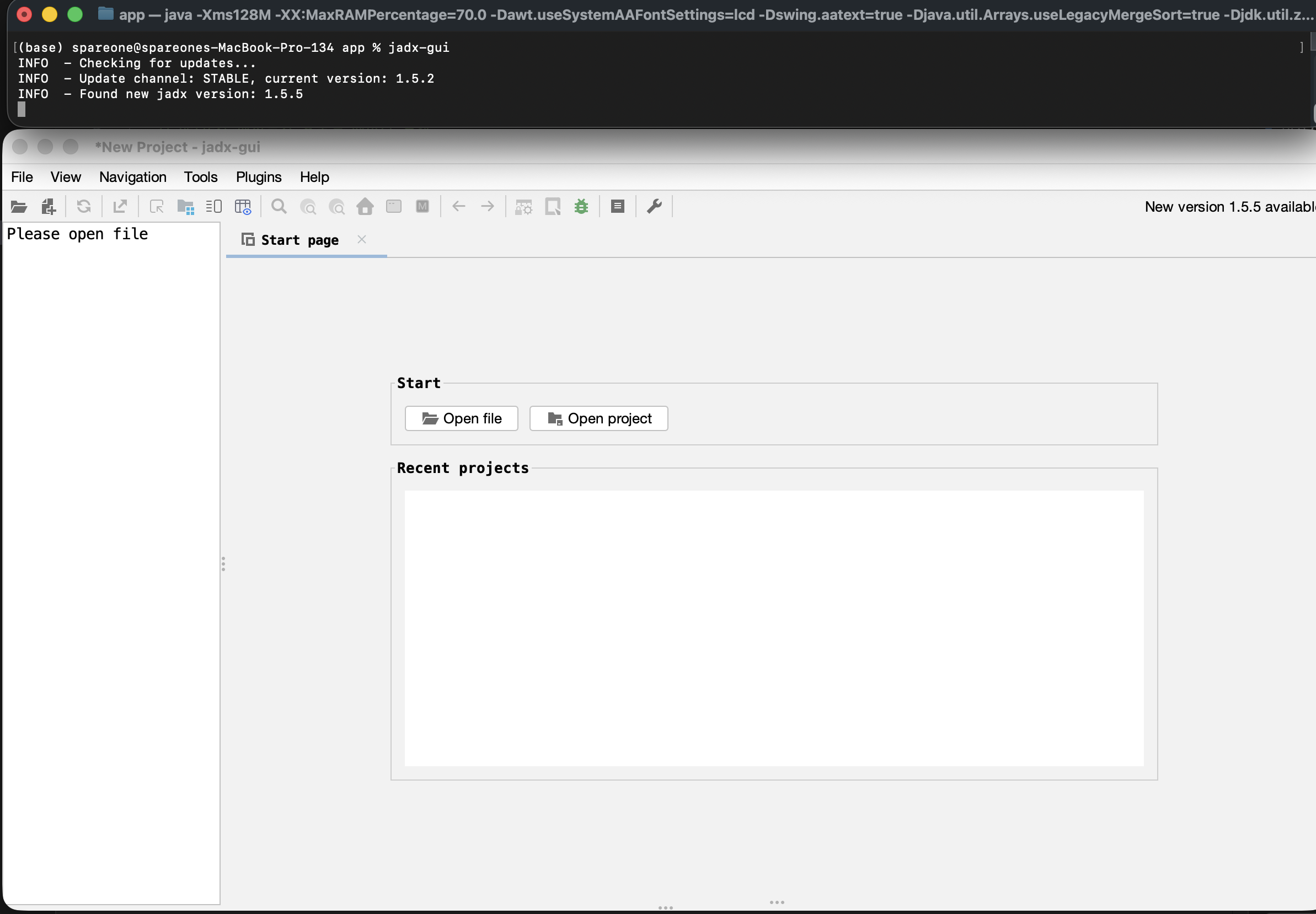
Task: Close the Start page tab
Action: (x=361, y=239)
